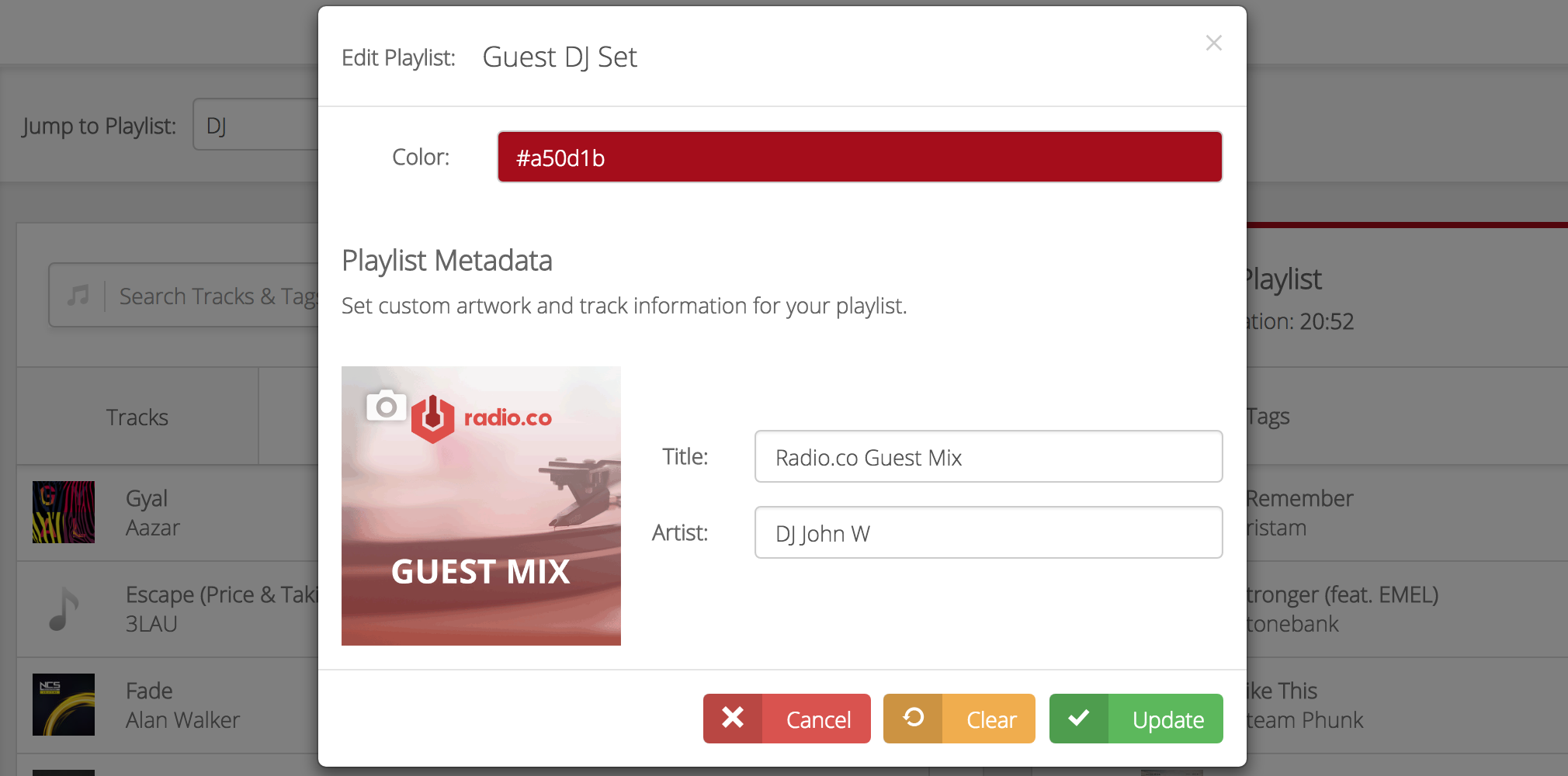
Task: Edit the Guest DJ Set playlist name
Action: pos(560,57)
